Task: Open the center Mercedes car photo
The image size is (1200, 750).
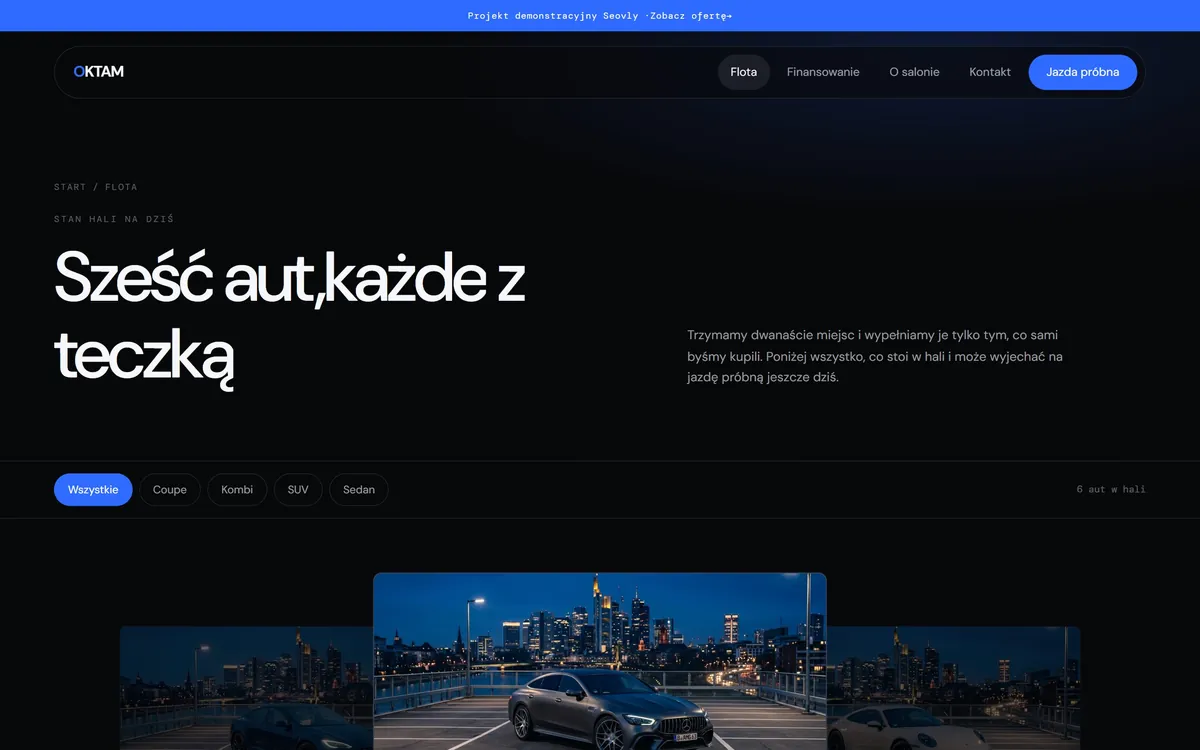Action: click(x=600, y=661)
